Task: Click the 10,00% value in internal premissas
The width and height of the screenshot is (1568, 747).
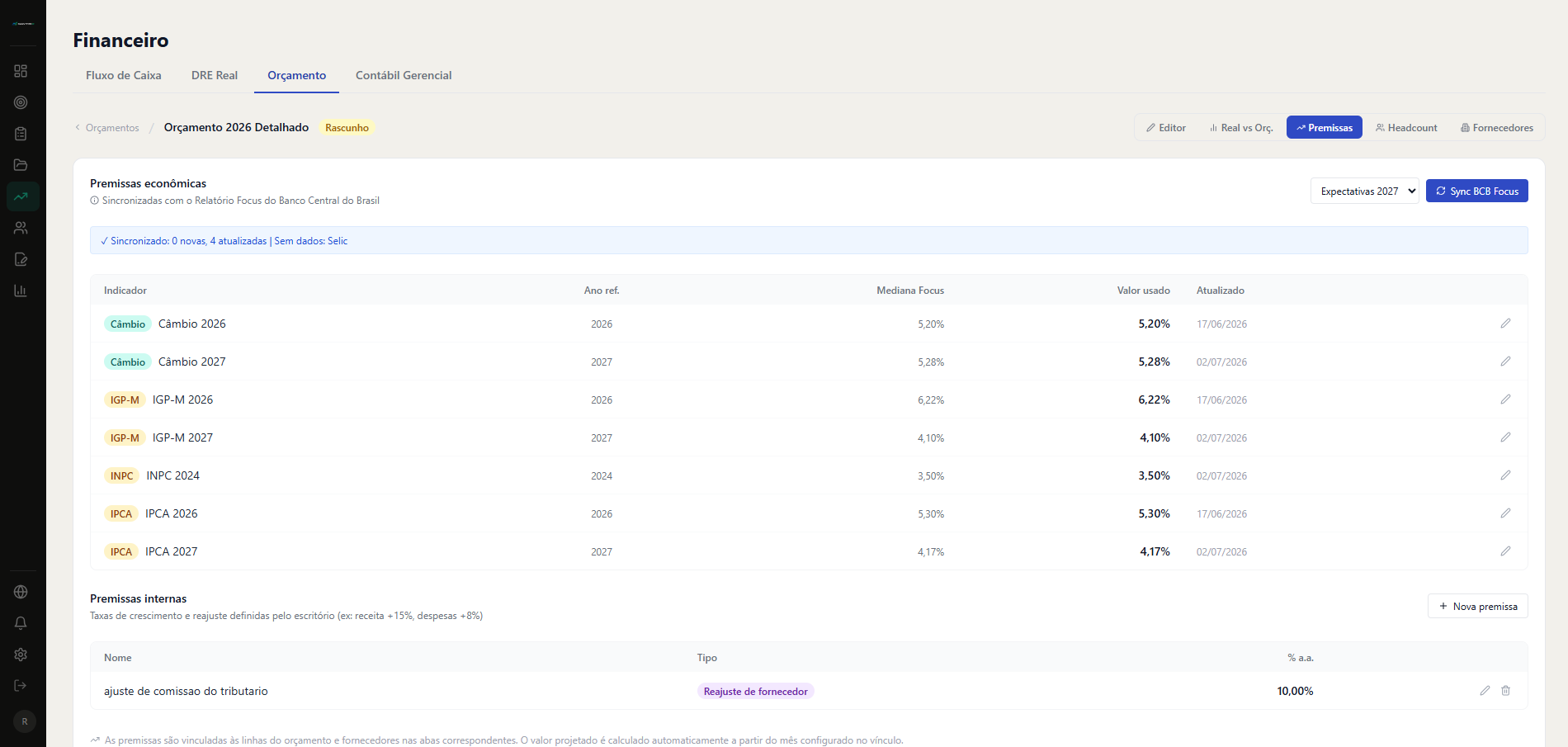Action: point(1295,691)
